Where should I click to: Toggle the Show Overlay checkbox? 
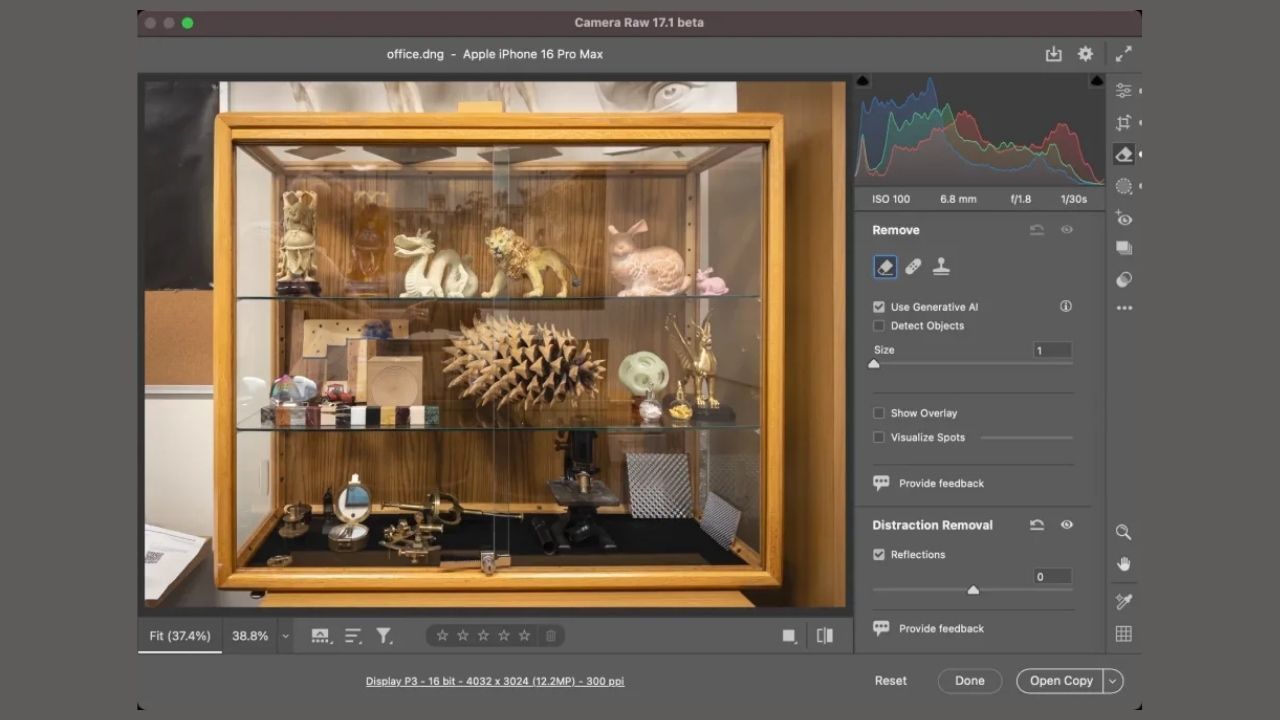coord(878,413)
